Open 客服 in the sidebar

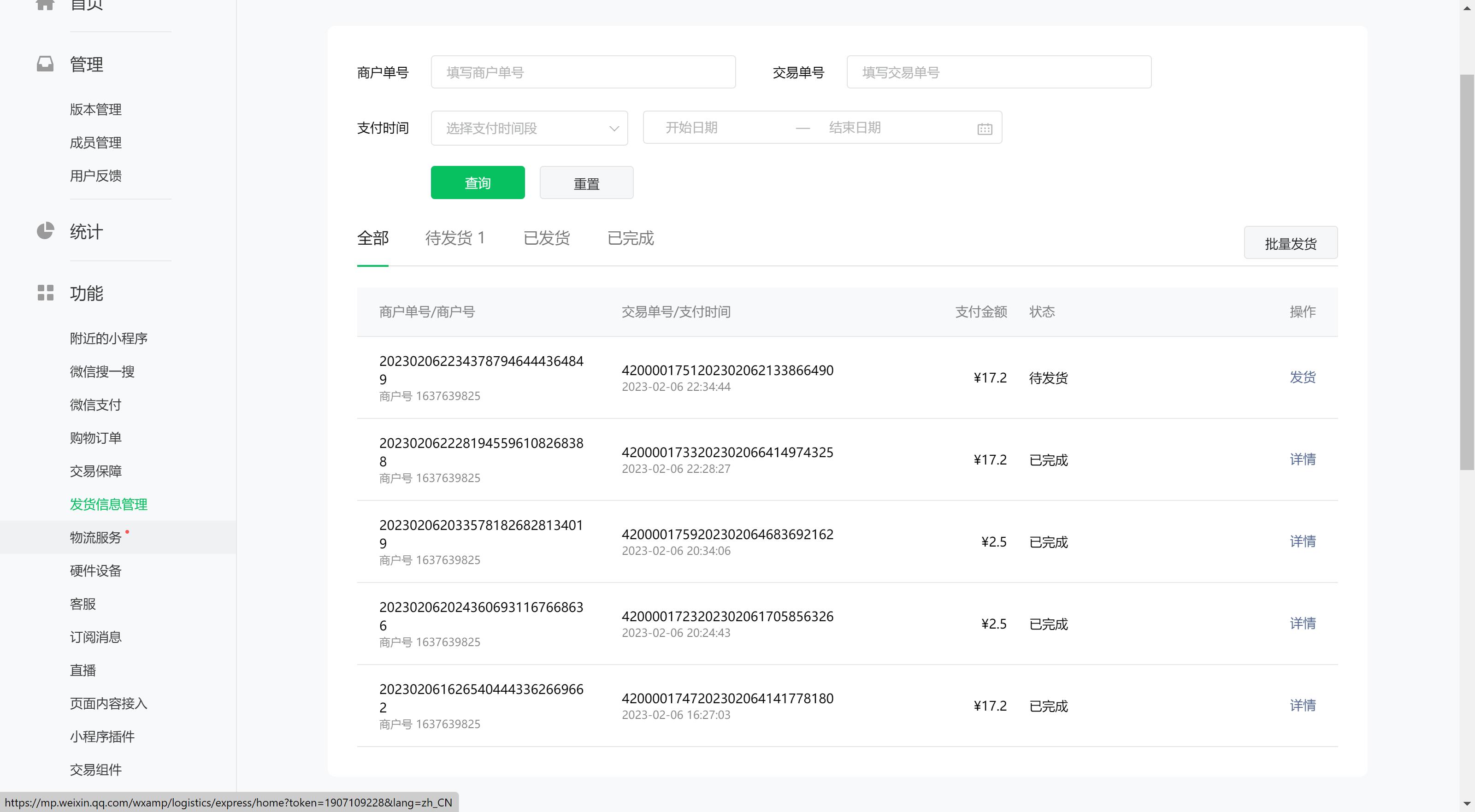pos(83,604)
